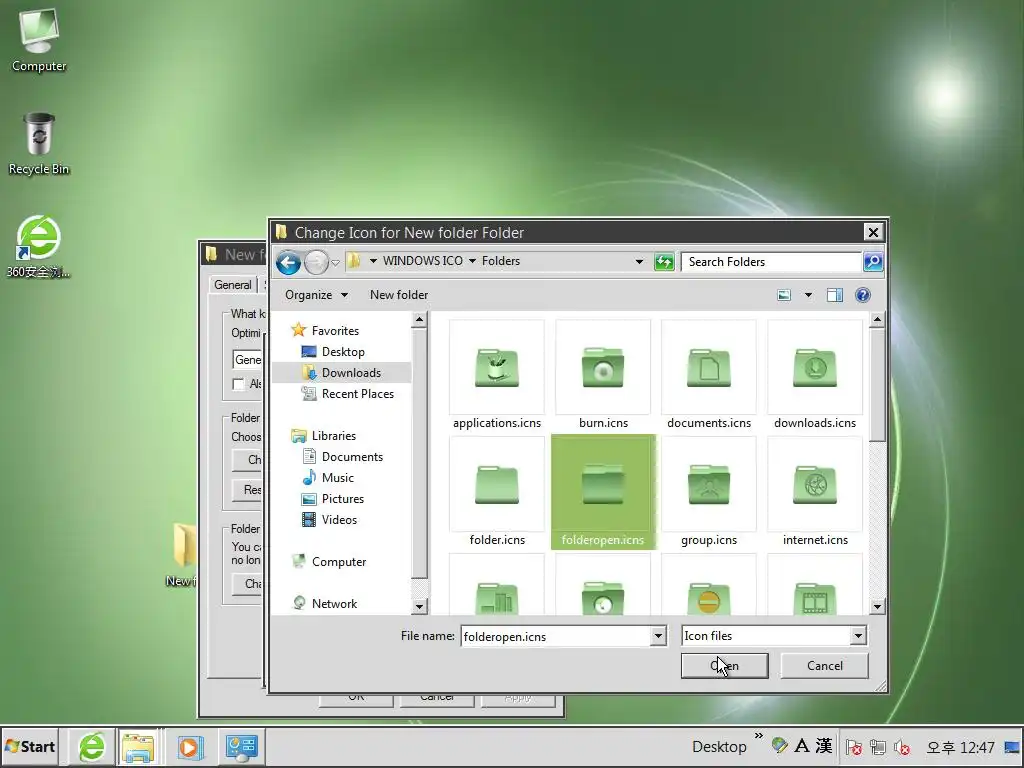
Task: Select the highlighted folderopen.icns file
Action: (x=603, y=492)
